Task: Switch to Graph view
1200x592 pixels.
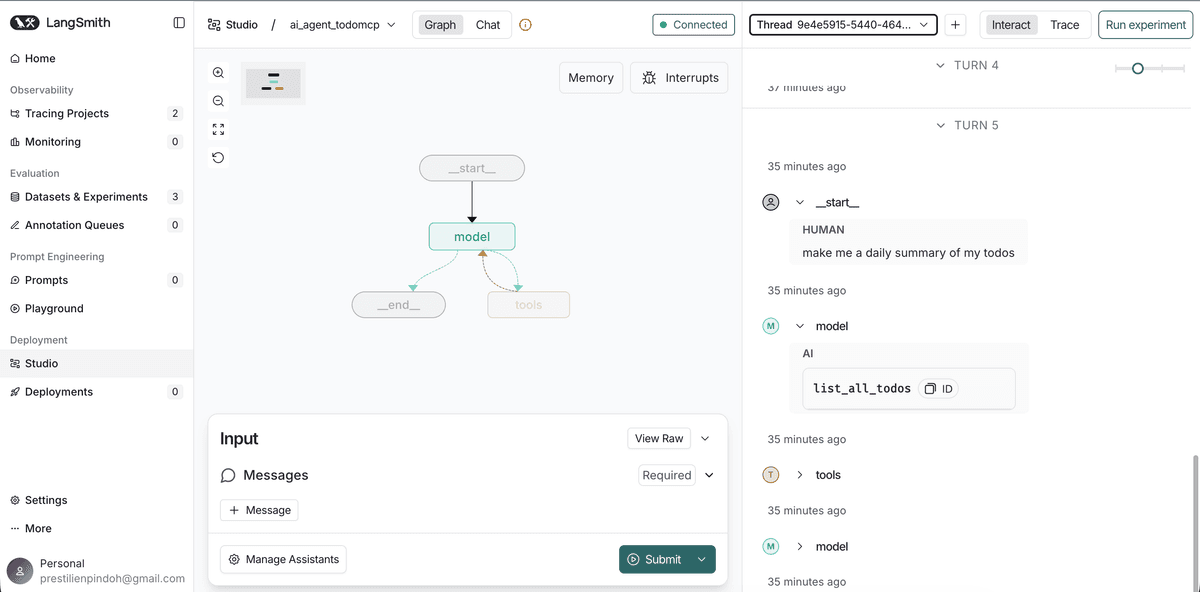Action: [440, 25]
